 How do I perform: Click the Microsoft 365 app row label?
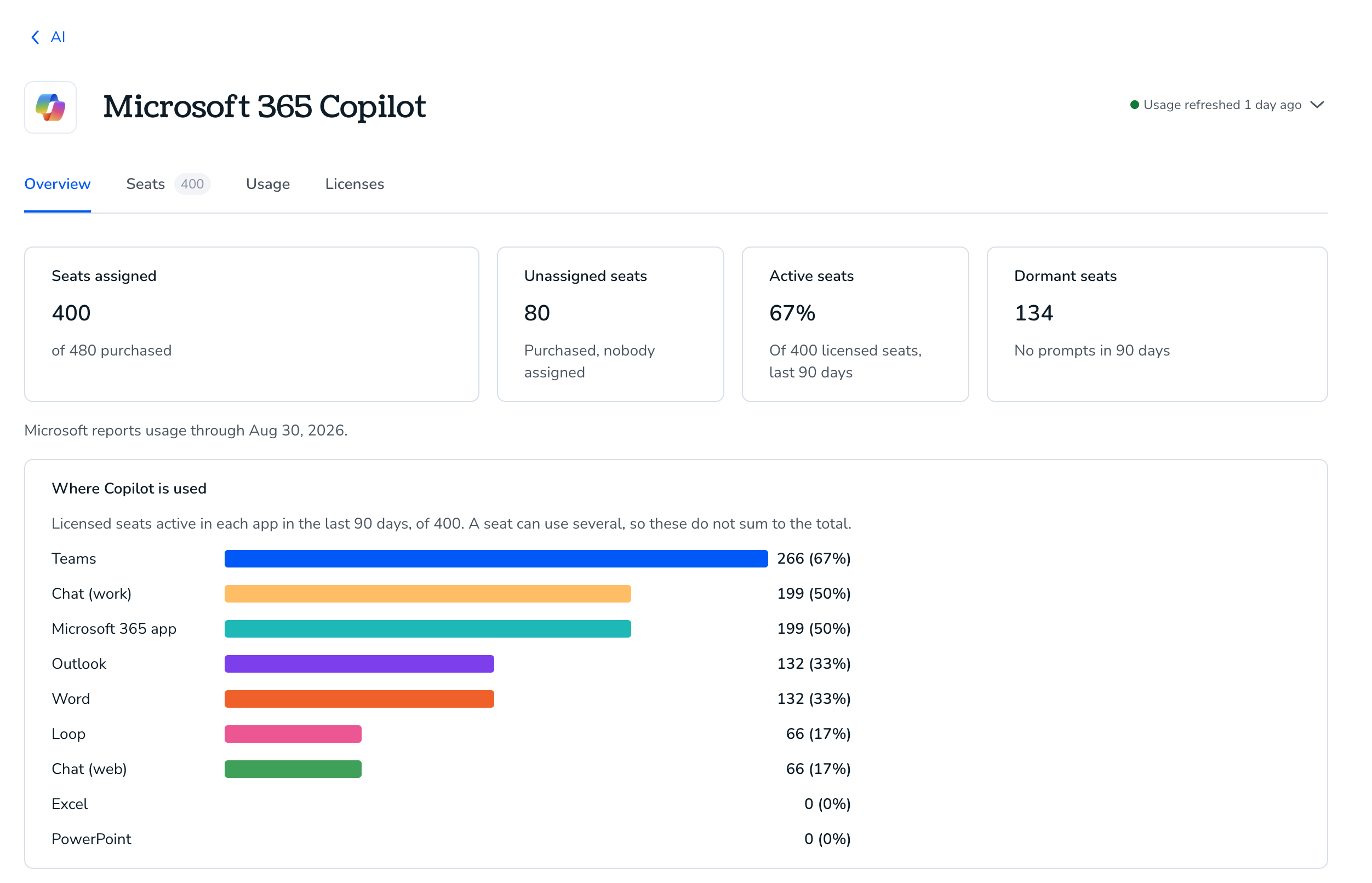pos(114,629)
